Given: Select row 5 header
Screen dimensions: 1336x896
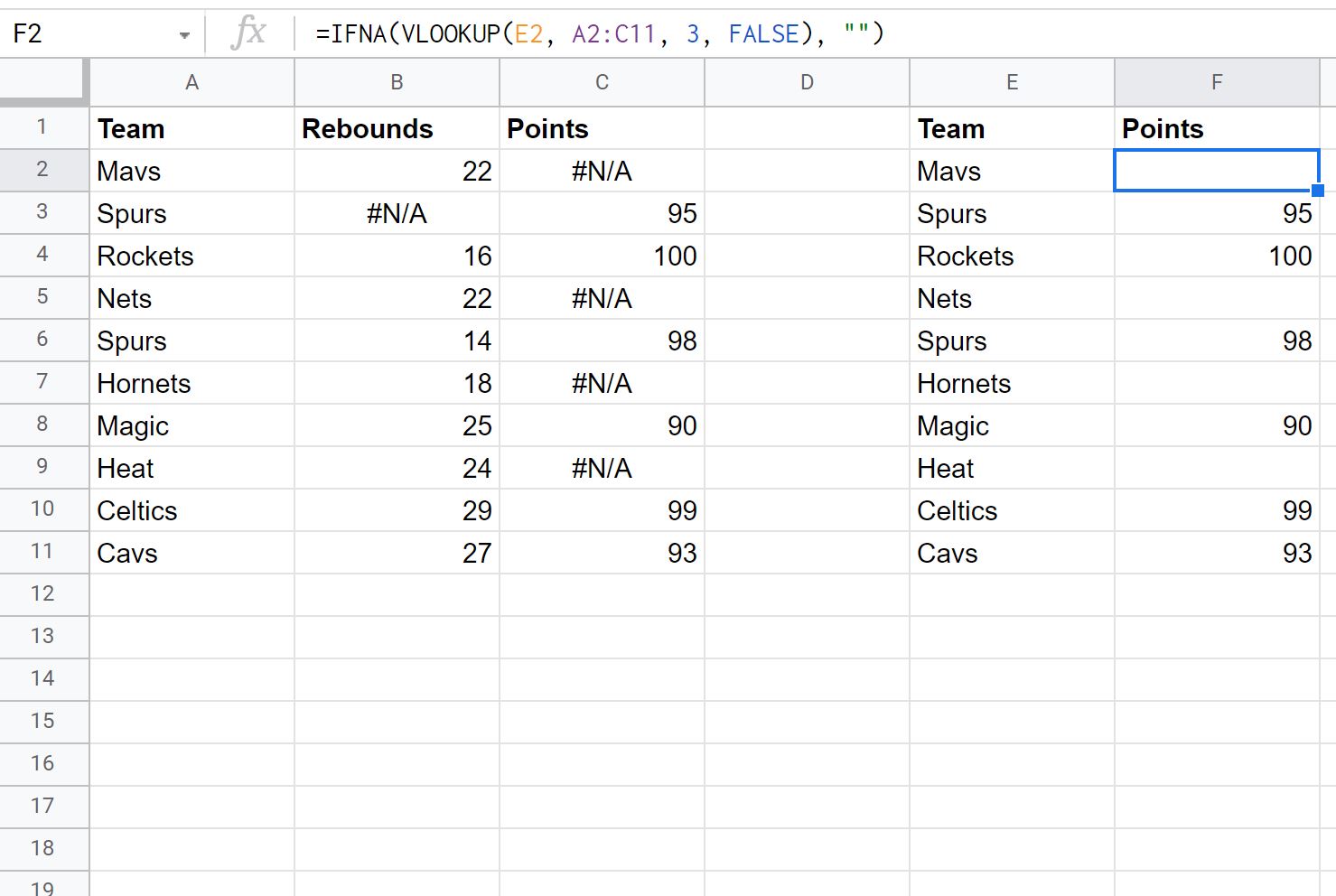Looking at the screenshot, I should (x=44, y=297).
